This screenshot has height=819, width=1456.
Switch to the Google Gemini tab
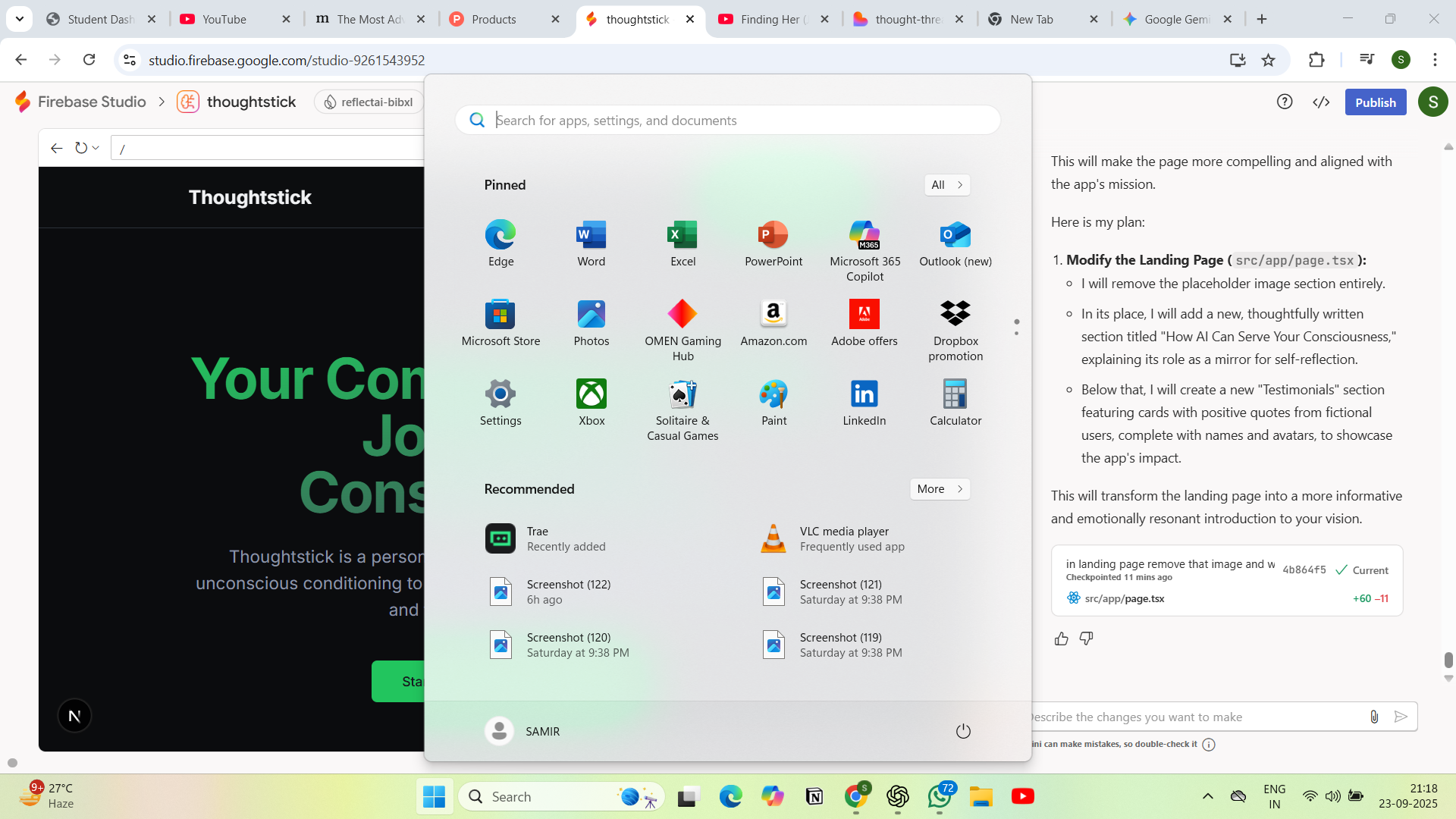pos(1175,19)
